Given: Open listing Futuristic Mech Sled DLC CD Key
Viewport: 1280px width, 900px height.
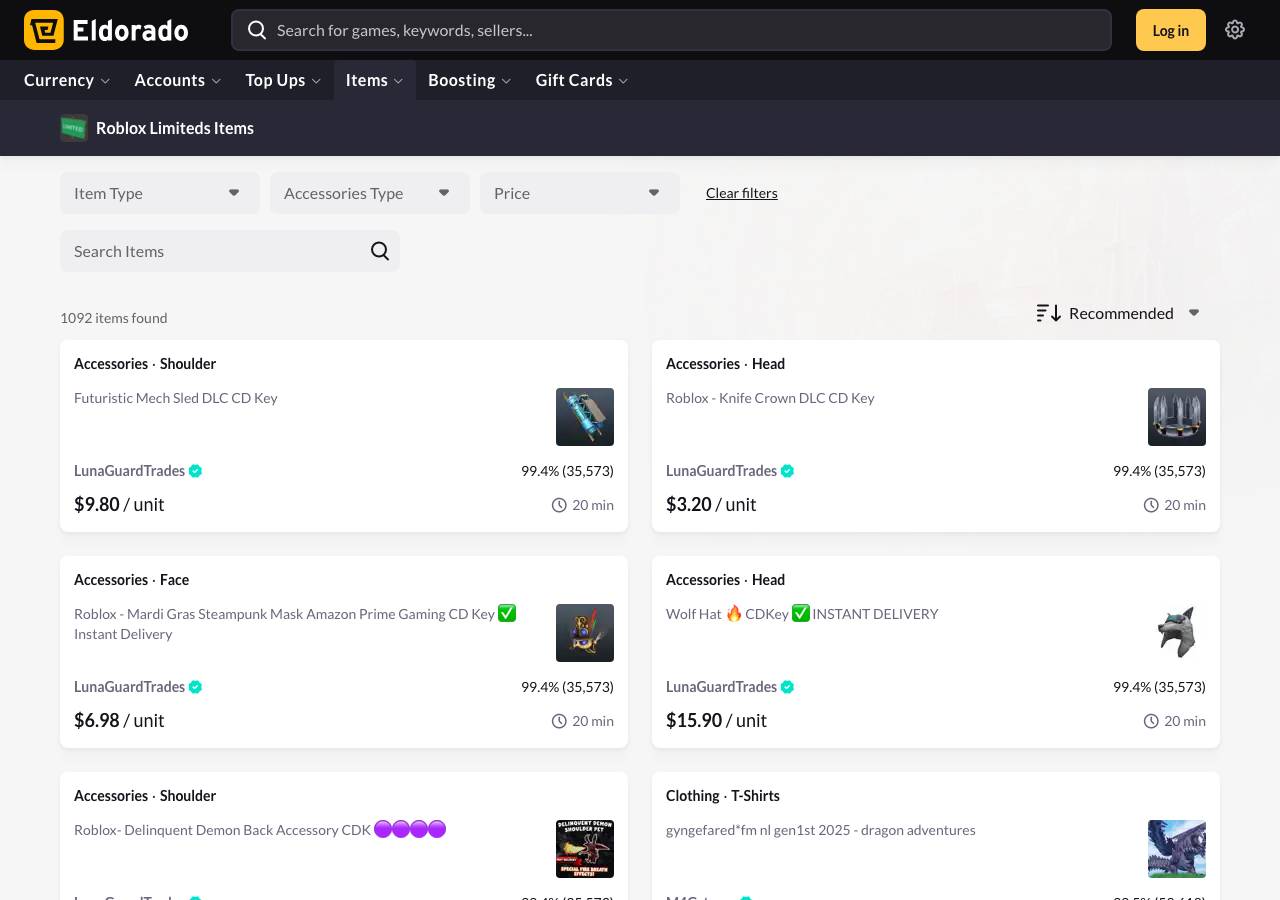Looking at the screenshot, I should pos(176,398).
